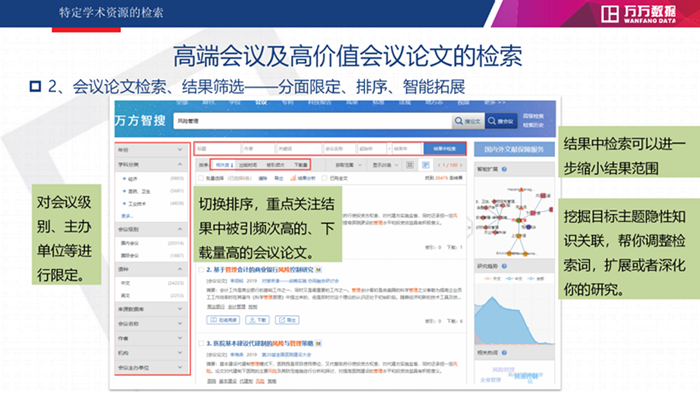This screenshot has height=393, width=700.
Task: Open the 显示20条 dropdown
Action: click(x=385, y=165)
